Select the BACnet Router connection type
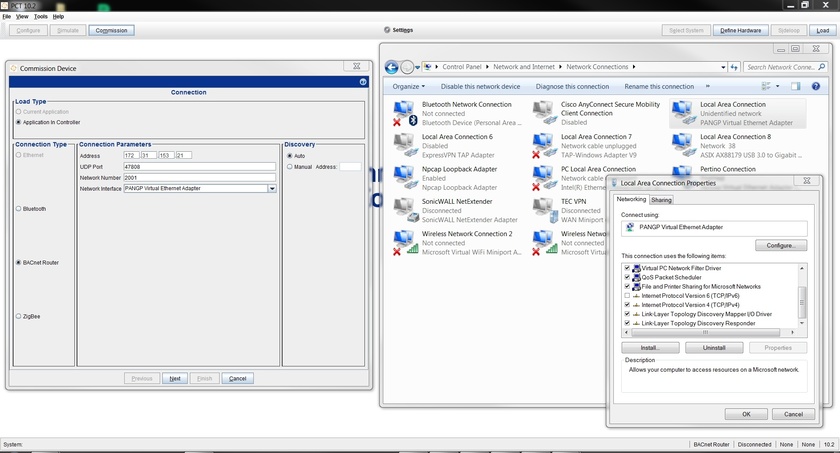Screen dimensions: 840x453 [19, 262]
